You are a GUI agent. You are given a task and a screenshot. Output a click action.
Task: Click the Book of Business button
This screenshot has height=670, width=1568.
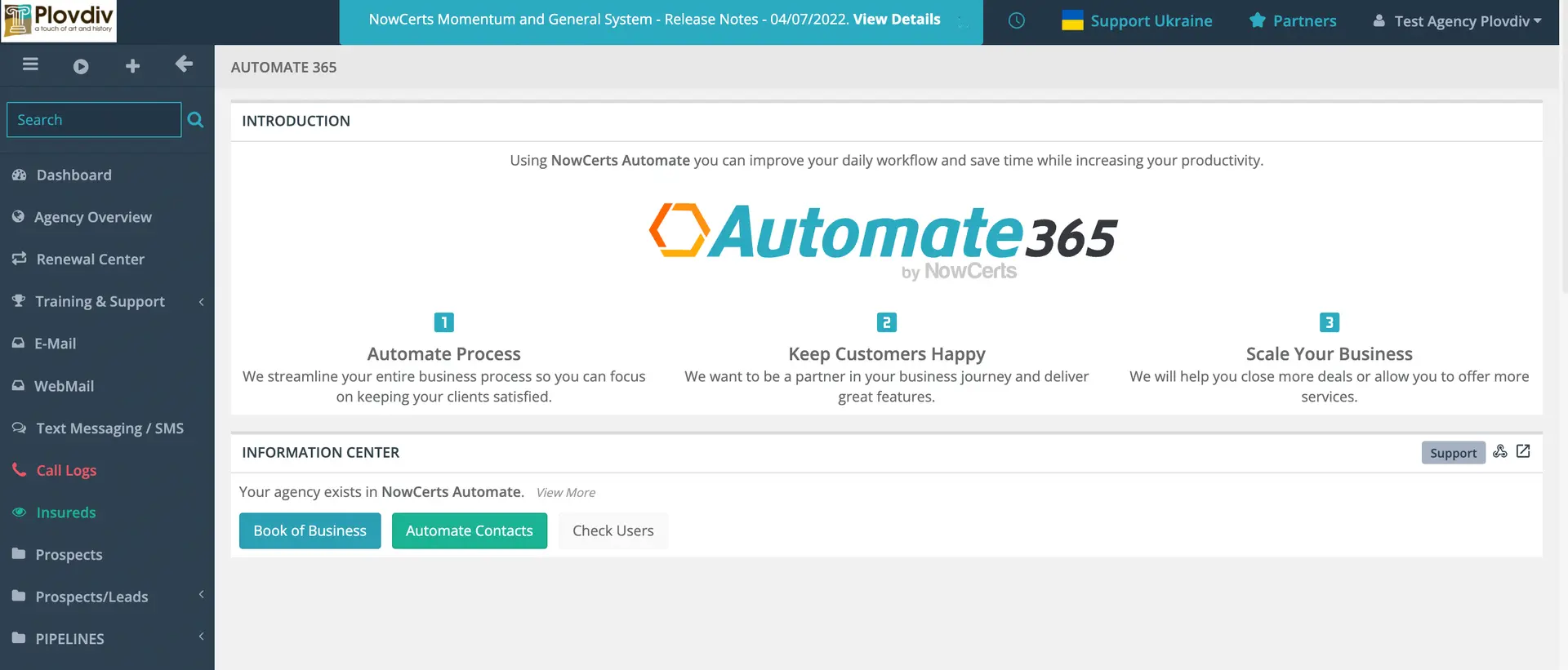[310, 531]
